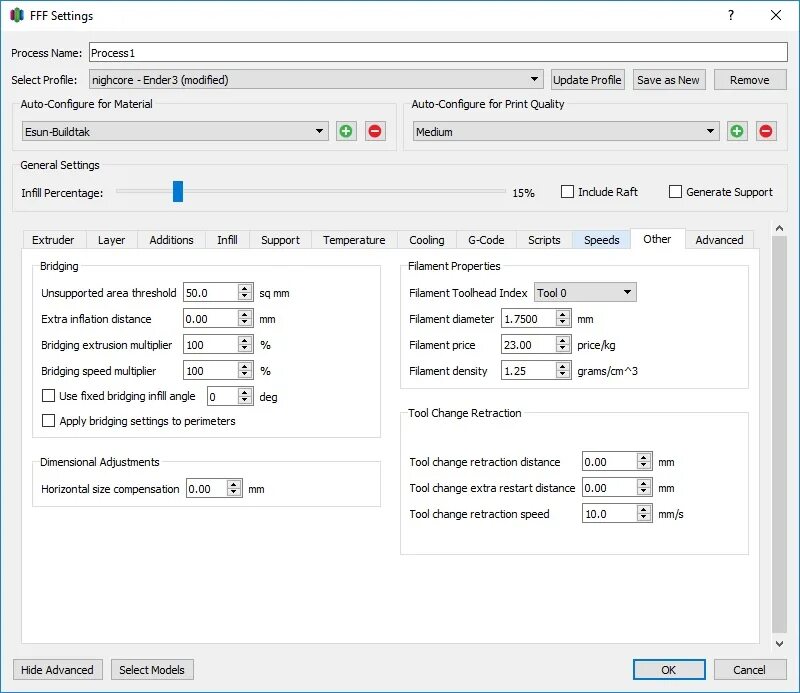
Task: Click the Update Profile button
Action: pos(587,80)
